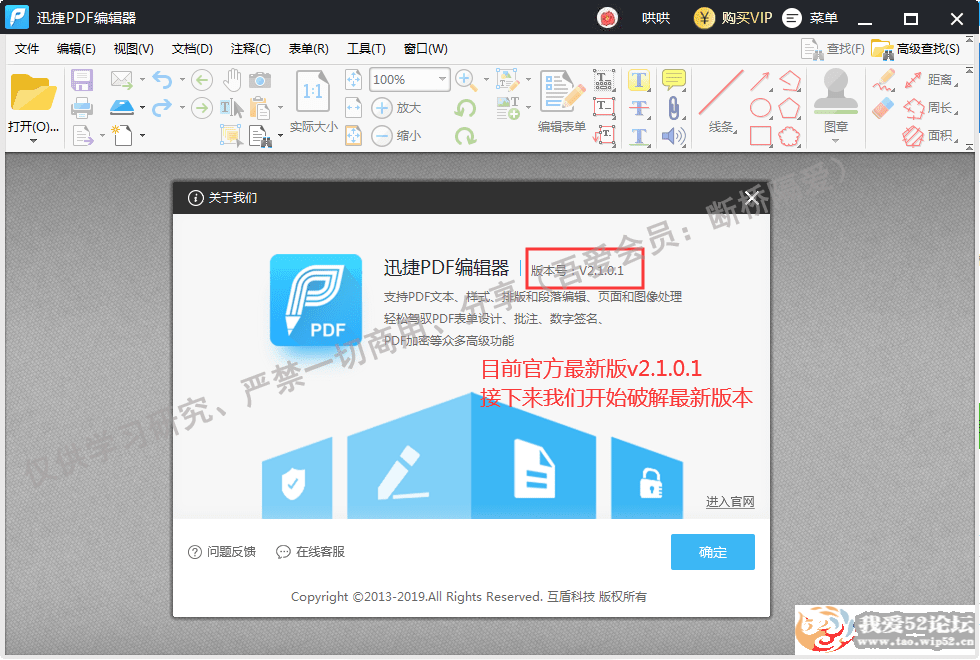
Task: Add a sticky note comment
Action: click(x=674, y=80)
